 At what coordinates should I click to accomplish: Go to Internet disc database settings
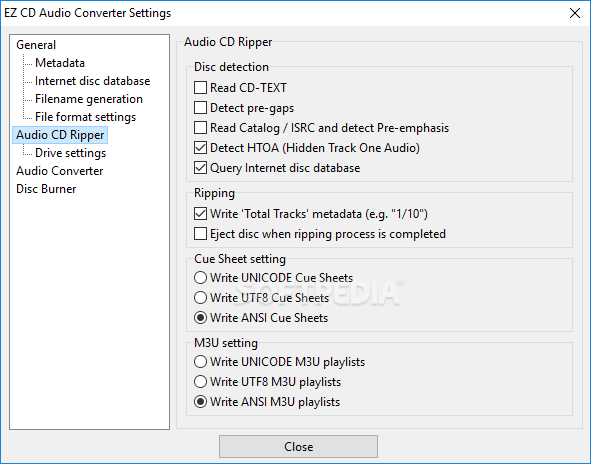[x=92, y=81]
